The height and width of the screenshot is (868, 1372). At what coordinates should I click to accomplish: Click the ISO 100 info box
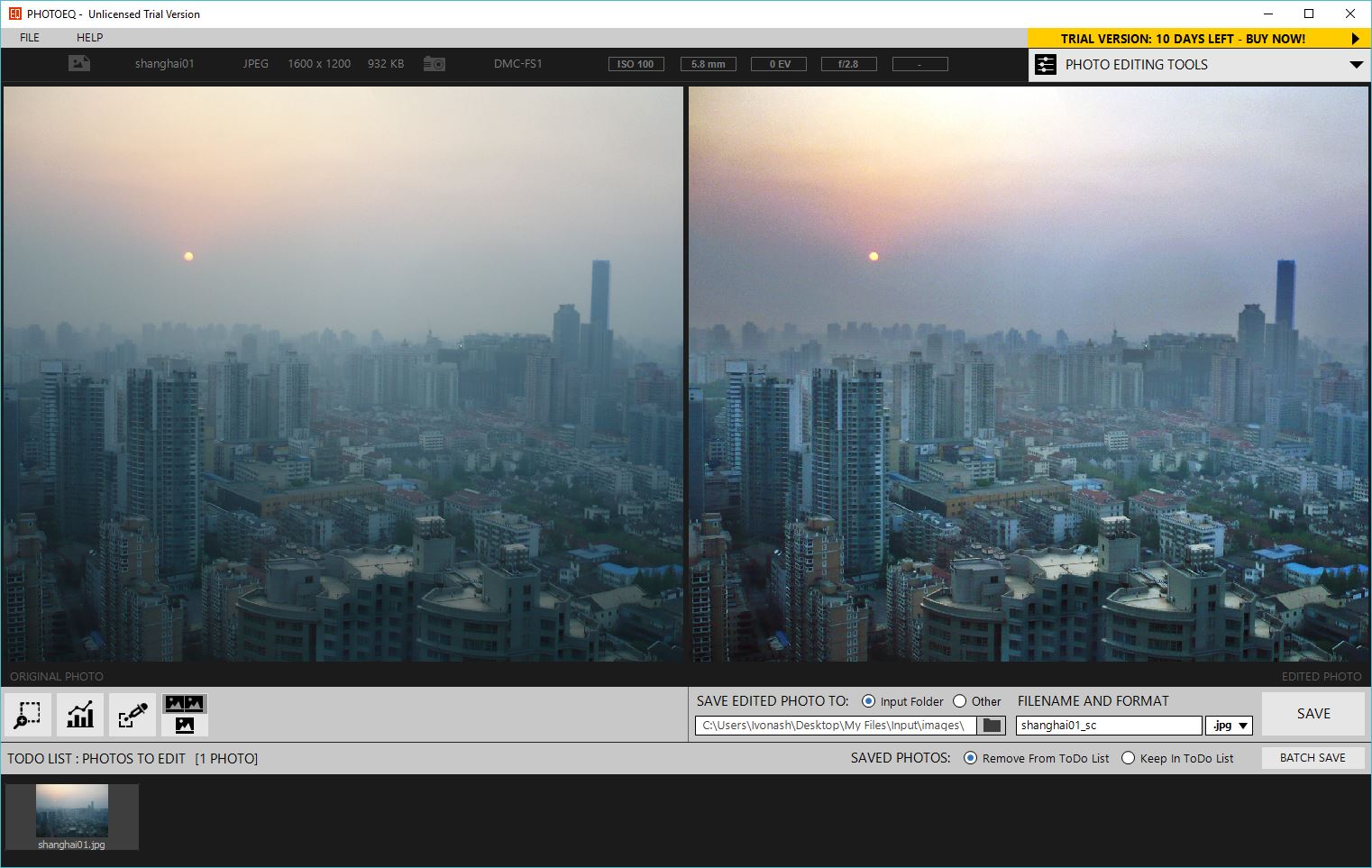(x=636, y=64)
